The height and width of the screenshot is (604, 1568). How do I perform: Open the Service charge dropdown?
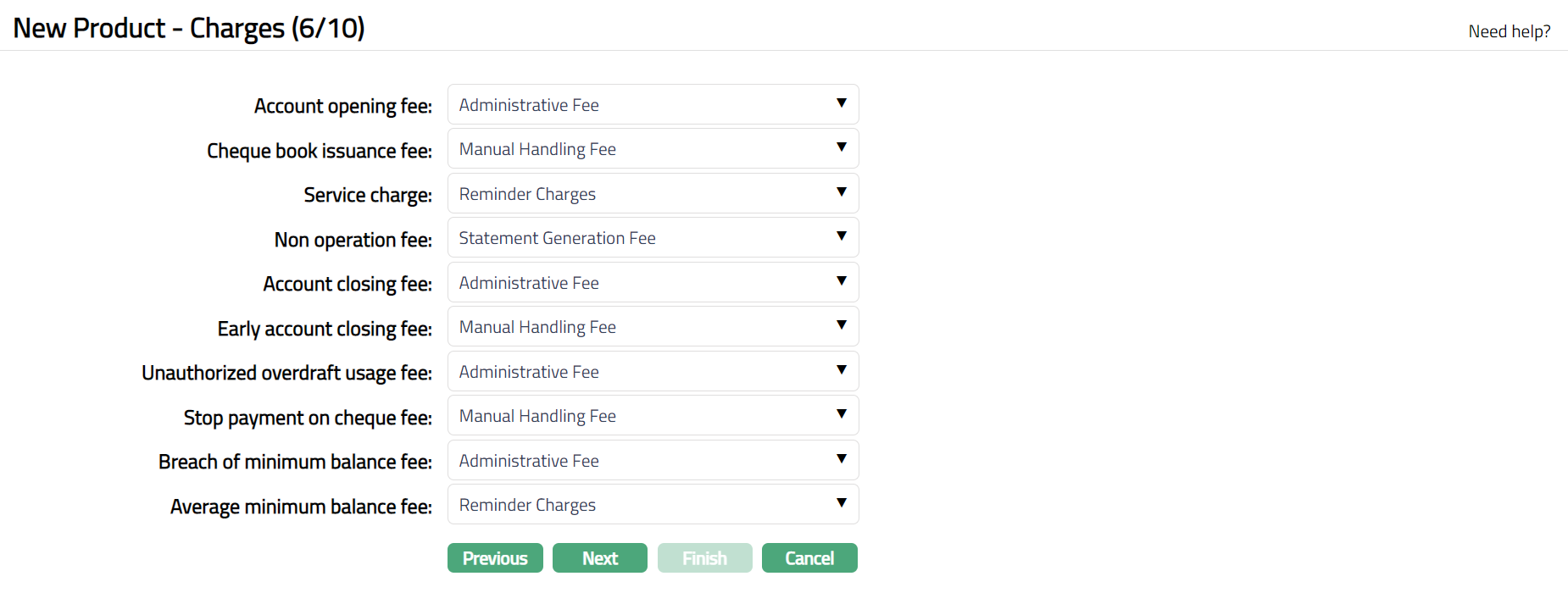653,194
